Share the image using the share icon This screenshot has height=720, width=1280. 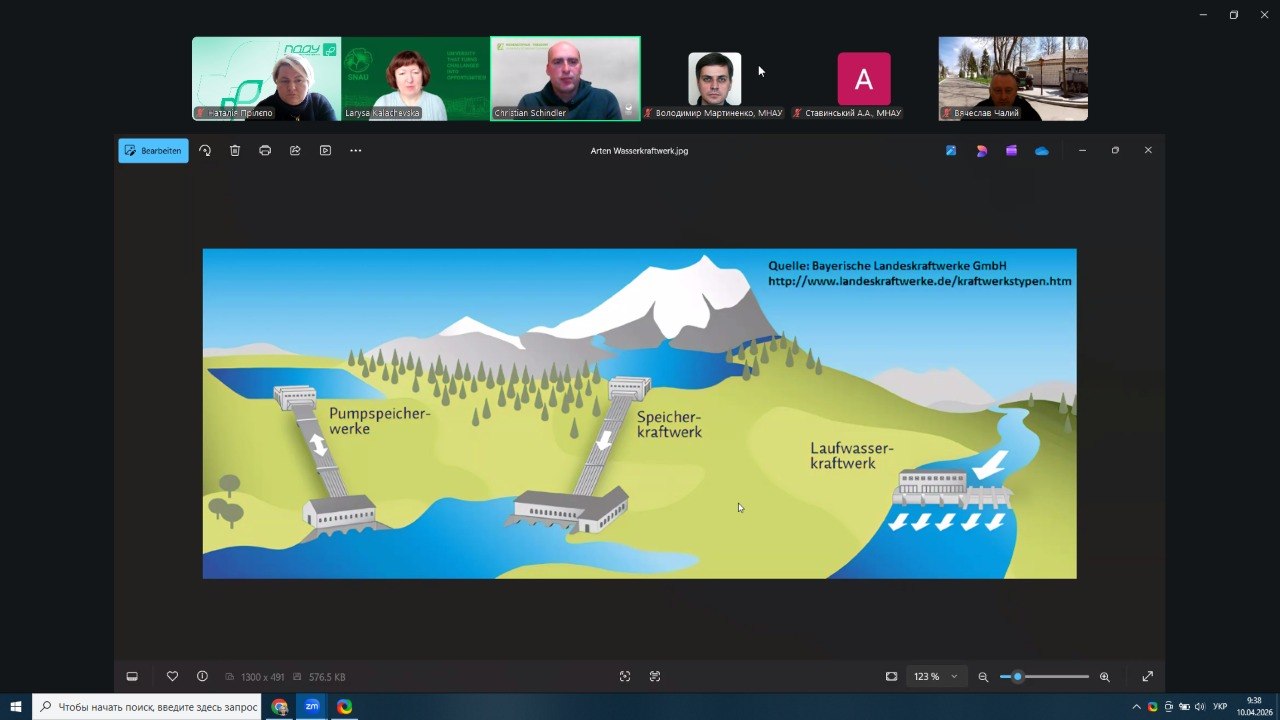coord(295,151)
